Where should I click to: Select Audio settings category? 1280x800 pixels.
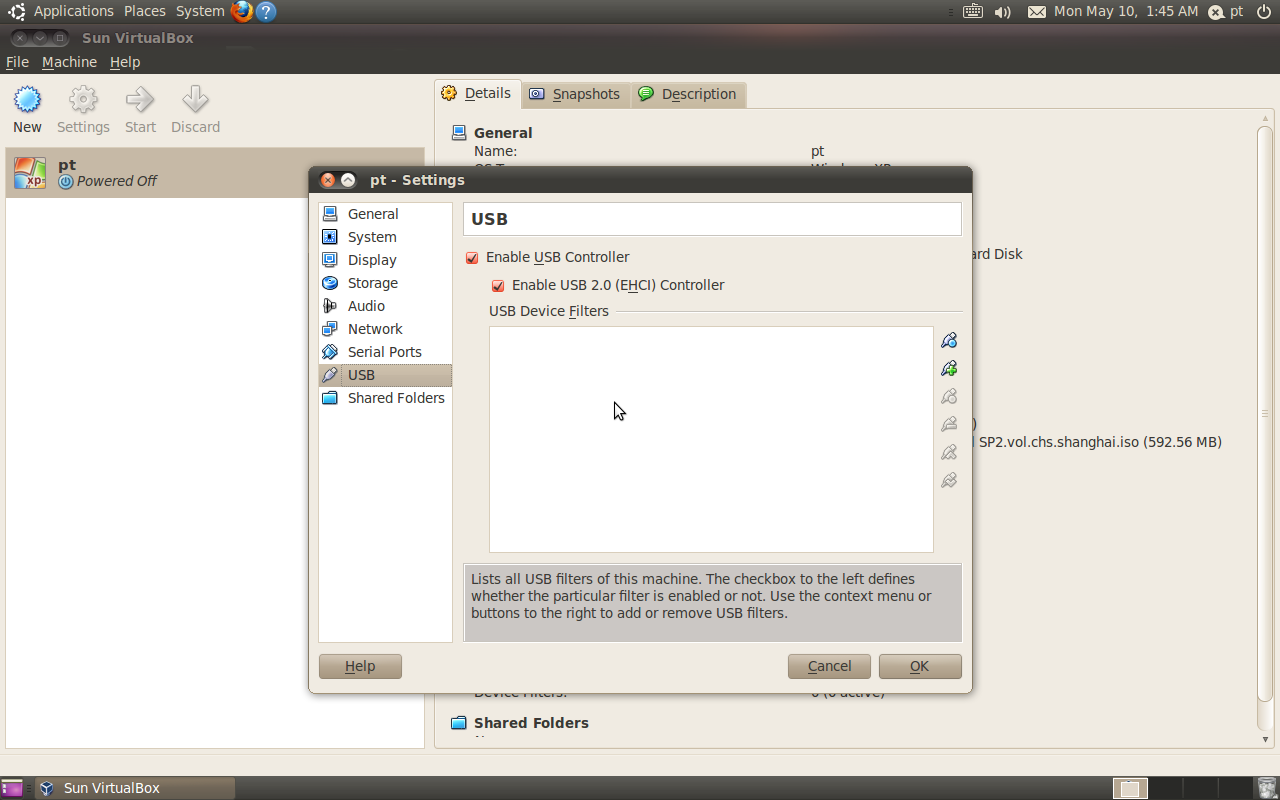[x=385, y=306]
